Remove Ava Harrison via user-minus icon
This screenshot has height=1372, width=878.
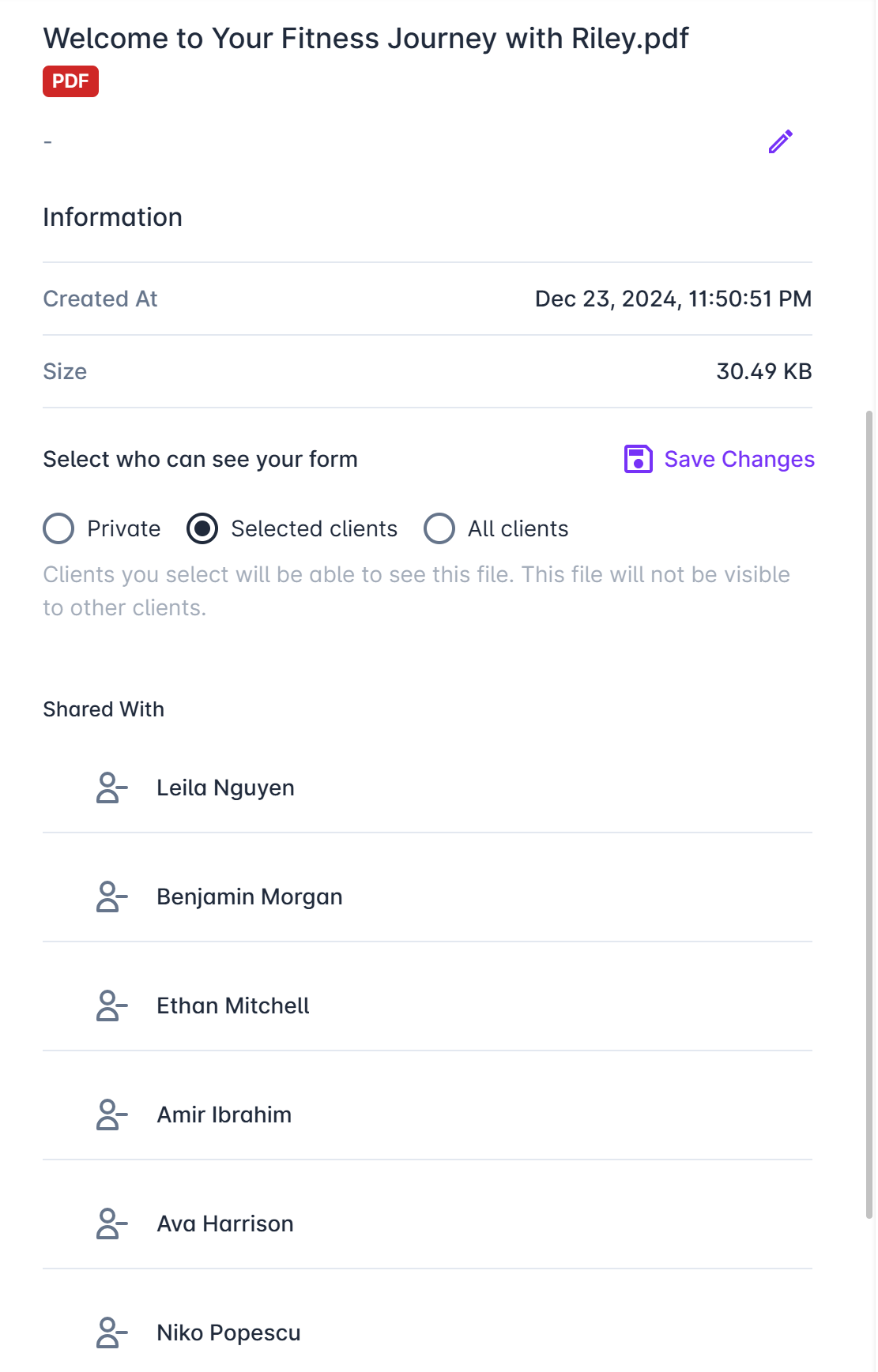click(111, 1224)
